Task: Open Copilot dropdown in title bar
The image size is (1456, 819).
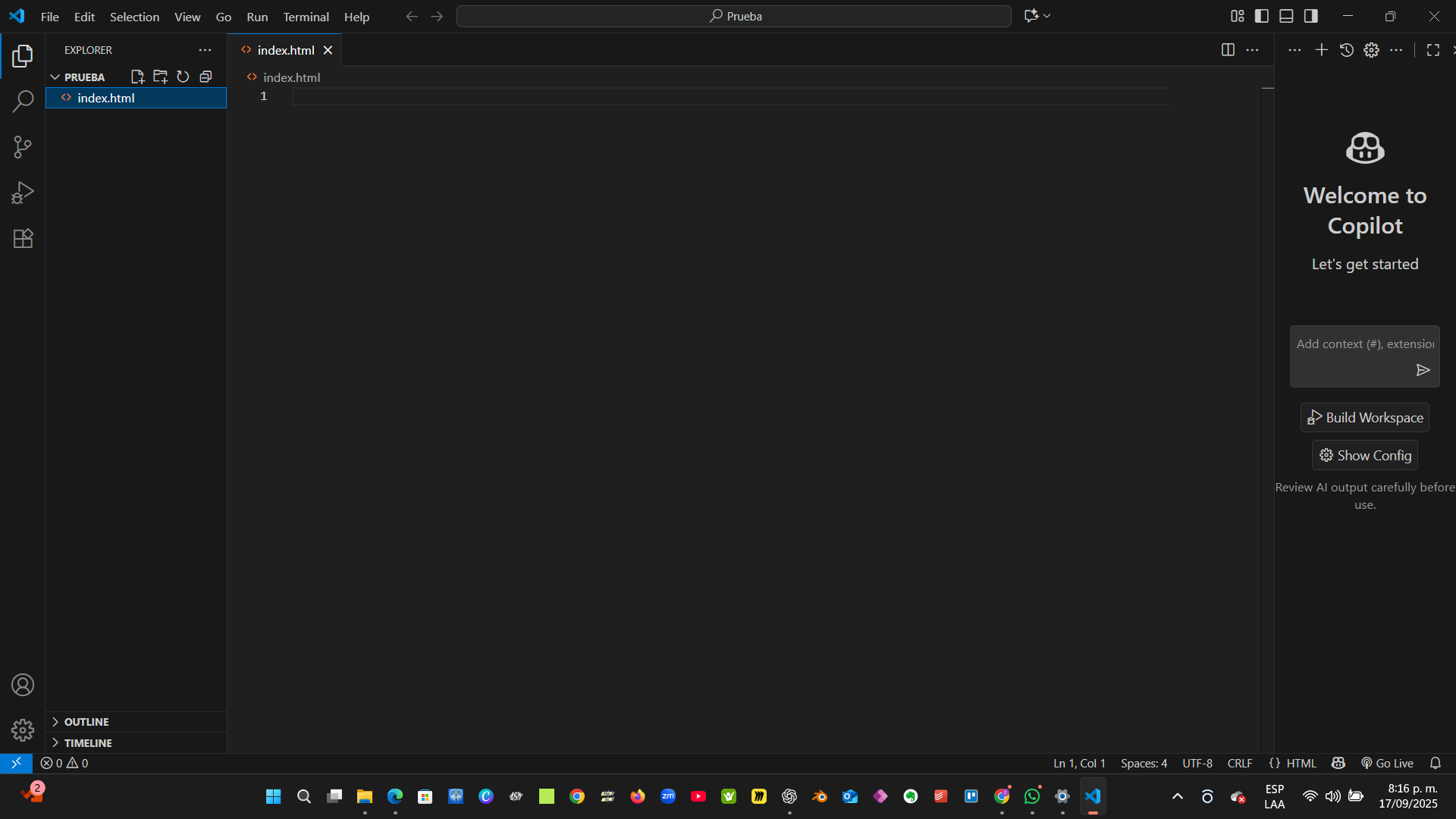Action: click(1046, 16)
